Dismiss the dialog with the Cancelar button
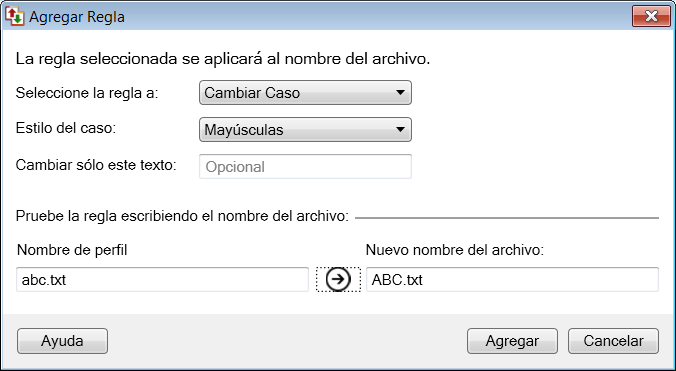Viewport: 676px width, 371px height. click(613, 341)
